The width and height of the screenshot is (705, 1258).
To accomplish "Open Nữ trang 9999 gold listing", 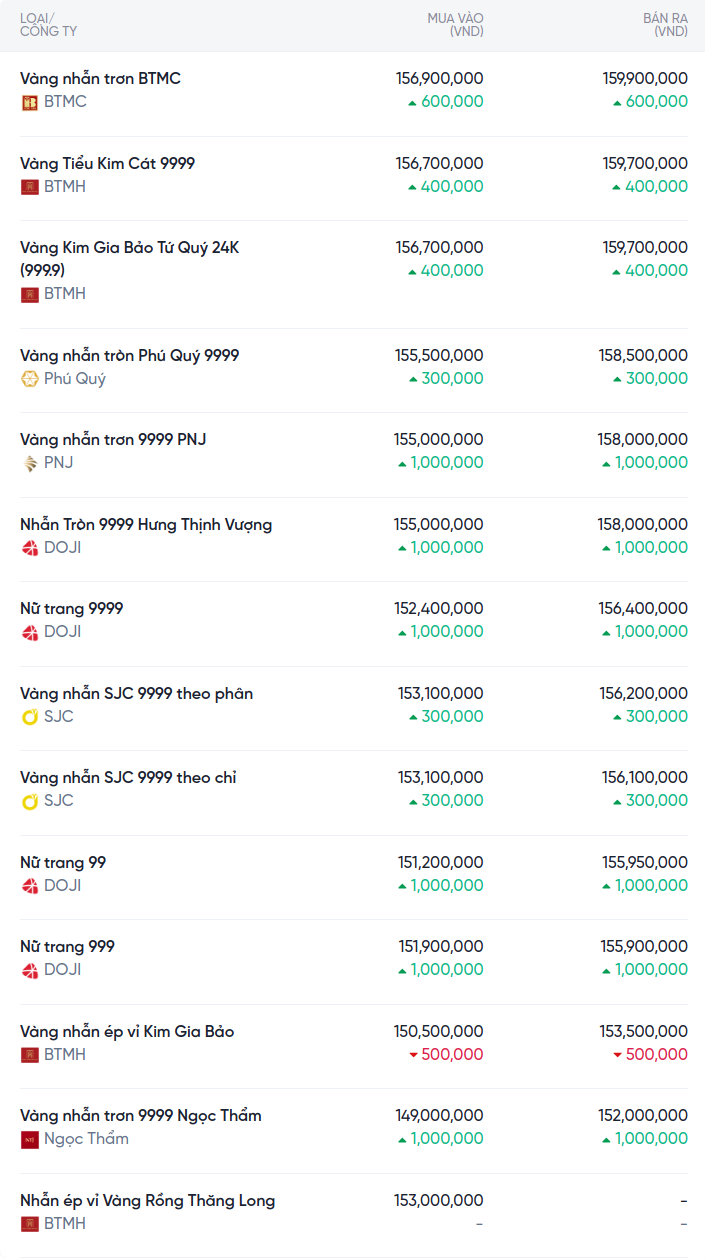I will coord(72,608).
